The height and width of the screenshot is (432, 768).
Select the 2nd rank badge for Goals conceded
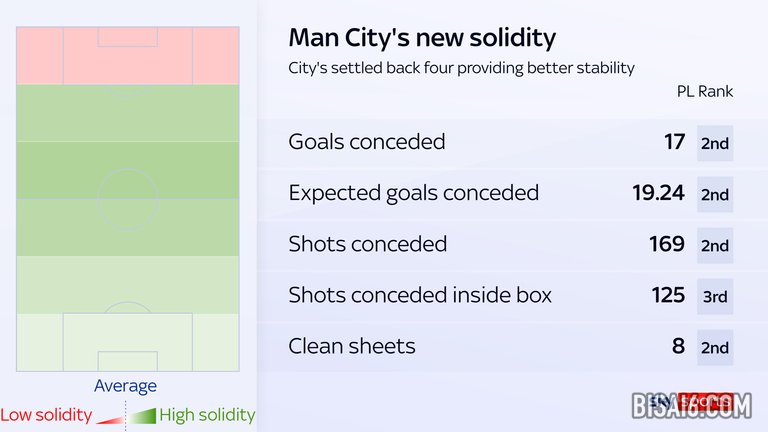(x=715, y=143)
